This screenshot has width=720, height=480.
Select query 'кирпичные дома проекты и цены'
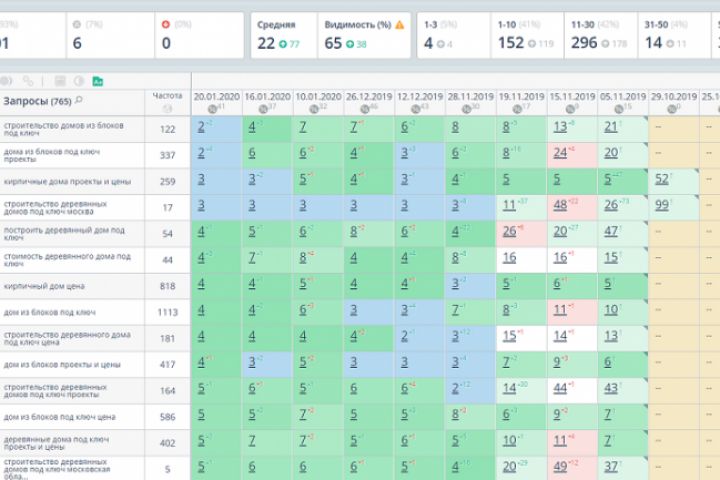68,181
